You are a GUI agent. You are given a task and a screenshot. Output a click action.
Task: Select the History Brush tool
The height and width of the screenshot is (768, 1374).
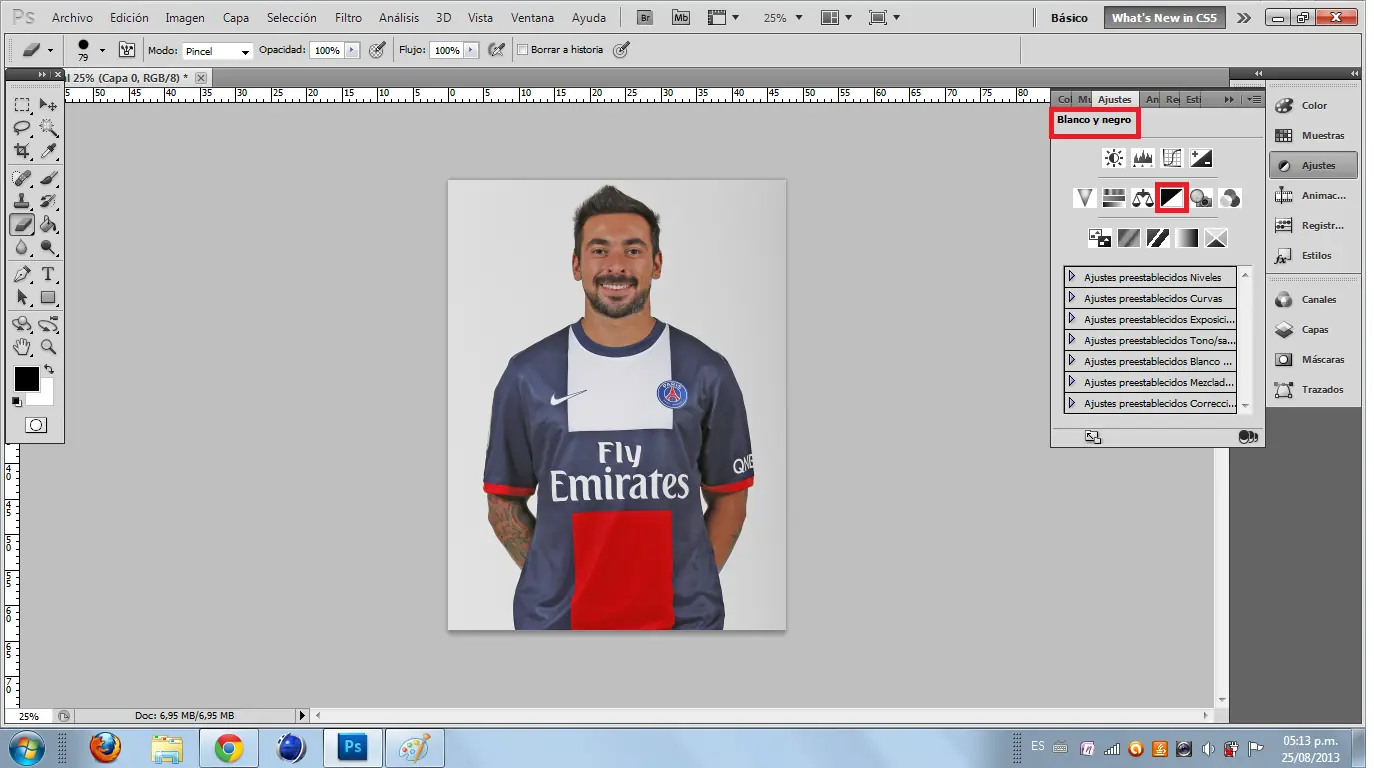click(48, 201)
